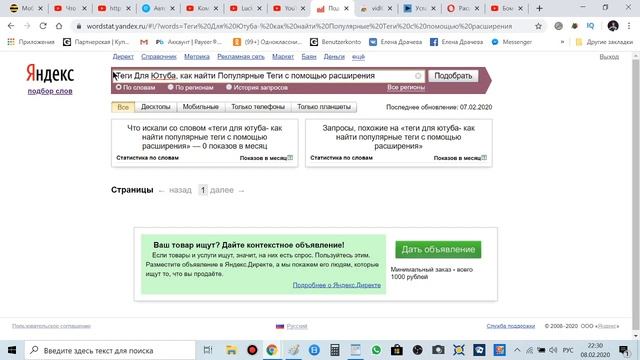Open 'Подробнее о Яндекс.Директе' link
This screenshot has width=640, height=360.
click(x=337, y=285)
